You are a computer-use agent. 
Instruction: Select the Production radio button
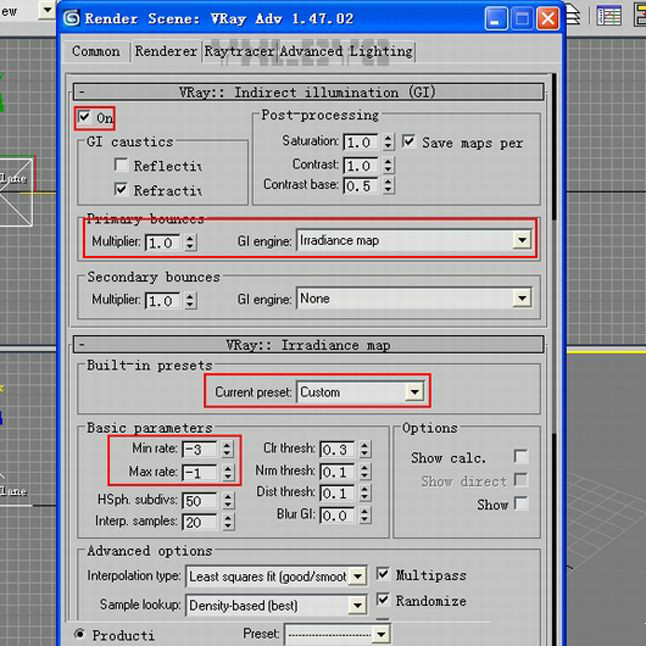[80, 633]
